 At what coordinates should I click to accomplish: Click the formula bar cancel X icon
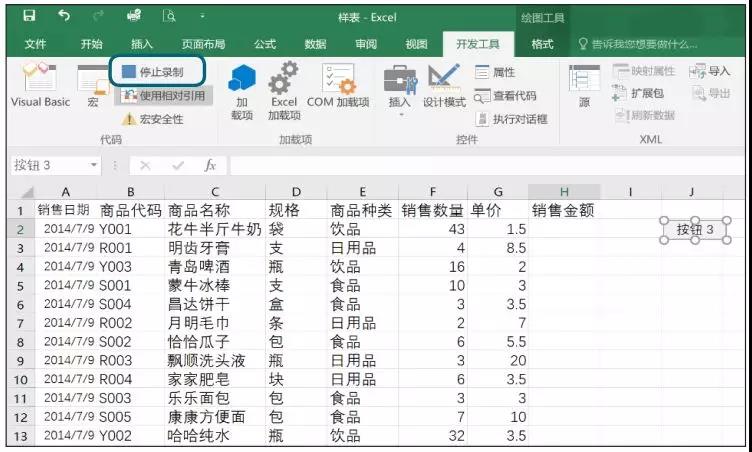coord(145,166)
